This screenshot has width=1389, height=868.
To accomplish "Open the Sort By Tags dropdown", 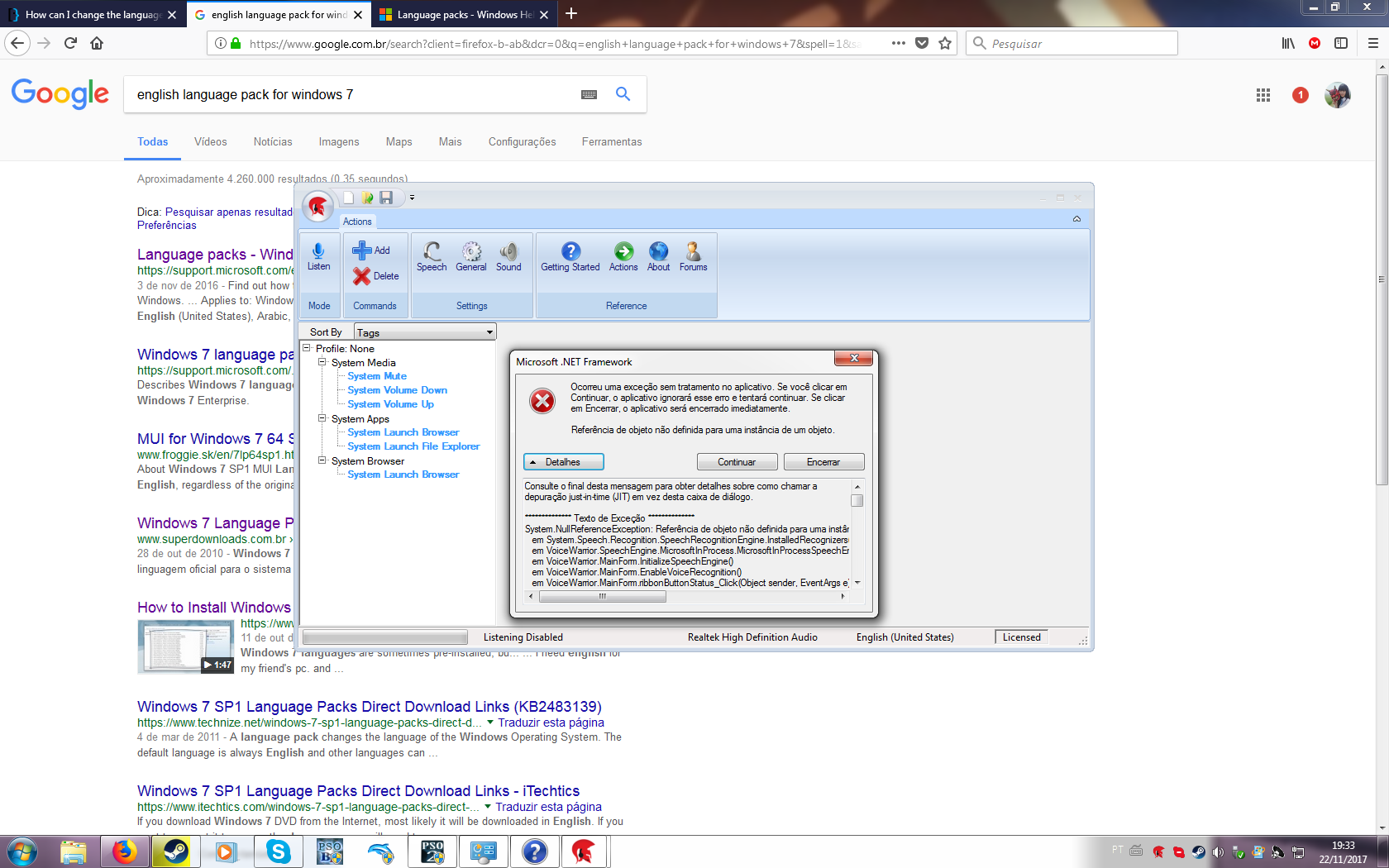I will (425, 332).
